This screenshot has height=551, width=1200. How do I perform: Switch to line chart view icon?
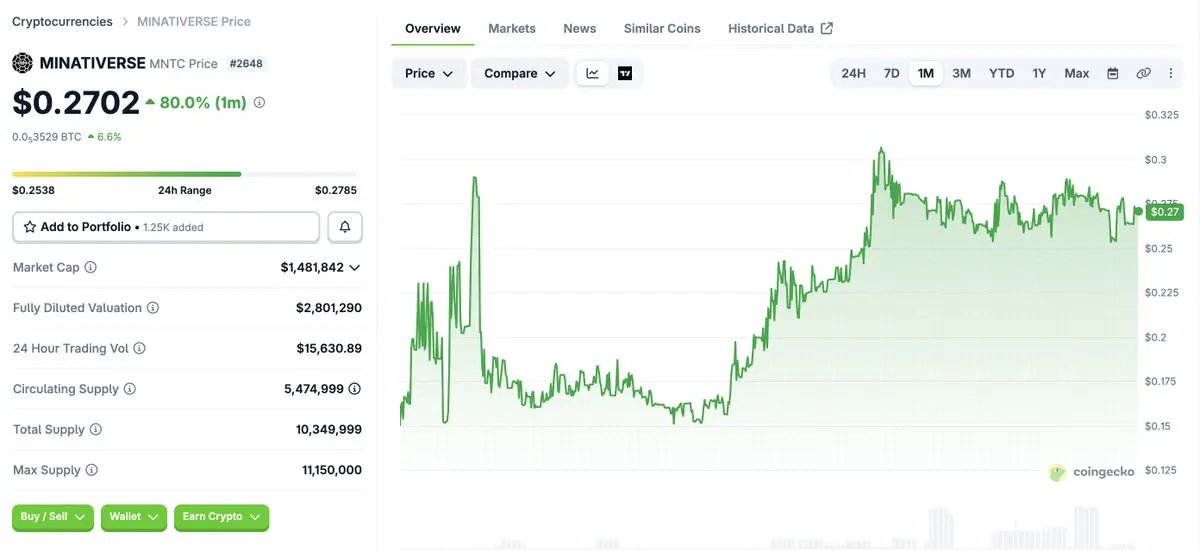tap(592, 73)
